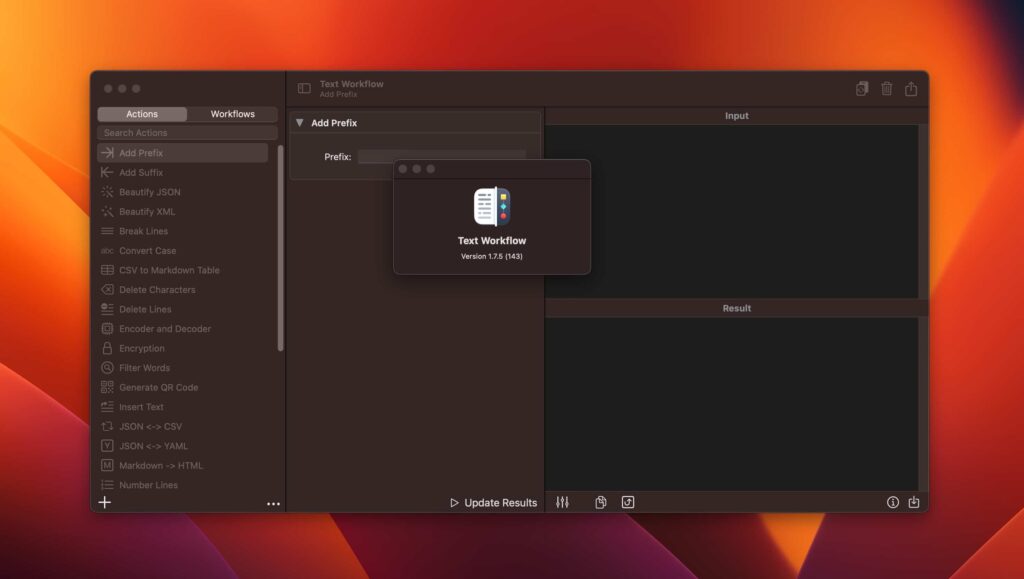
Task: Select the Generate QR Code action
Action: pyautogui.click(x=160, y=387)
